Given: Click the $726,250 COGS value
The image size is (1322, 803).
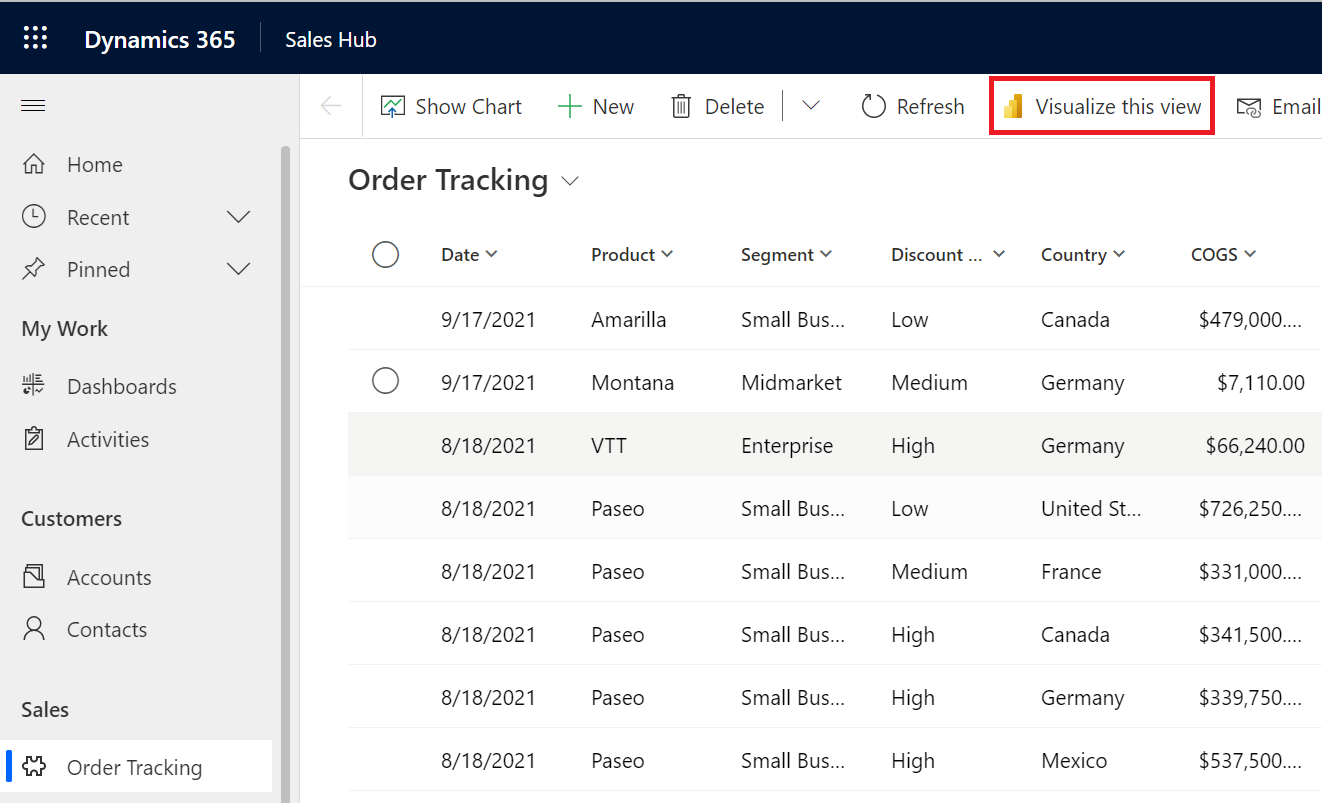Looking at the screenshot, I should (1250, 508).
